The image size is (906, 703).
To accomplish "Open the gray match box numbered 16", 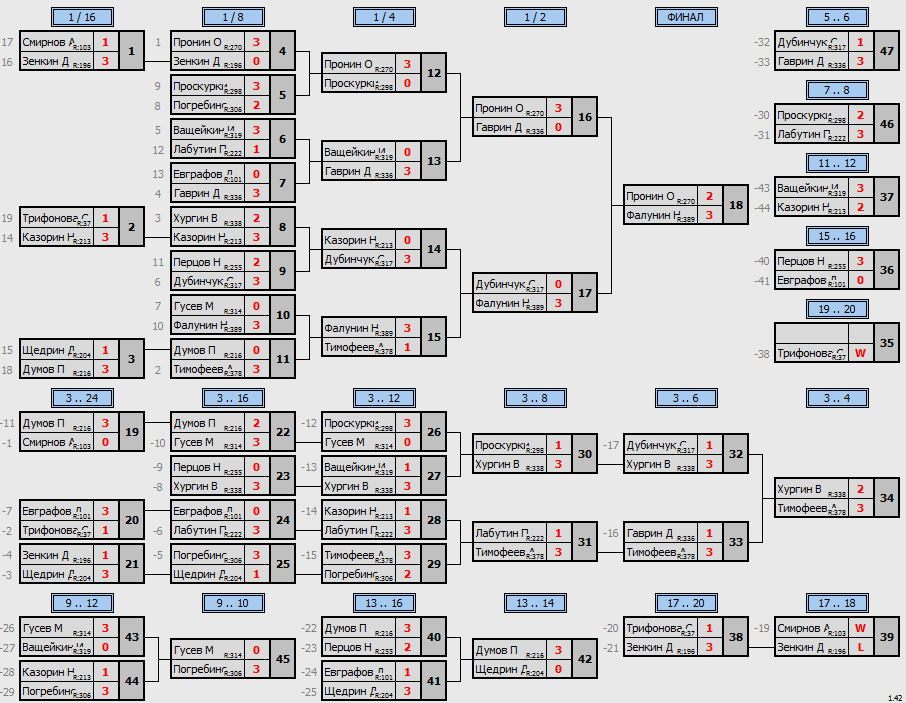I will [x=585, y=117].
